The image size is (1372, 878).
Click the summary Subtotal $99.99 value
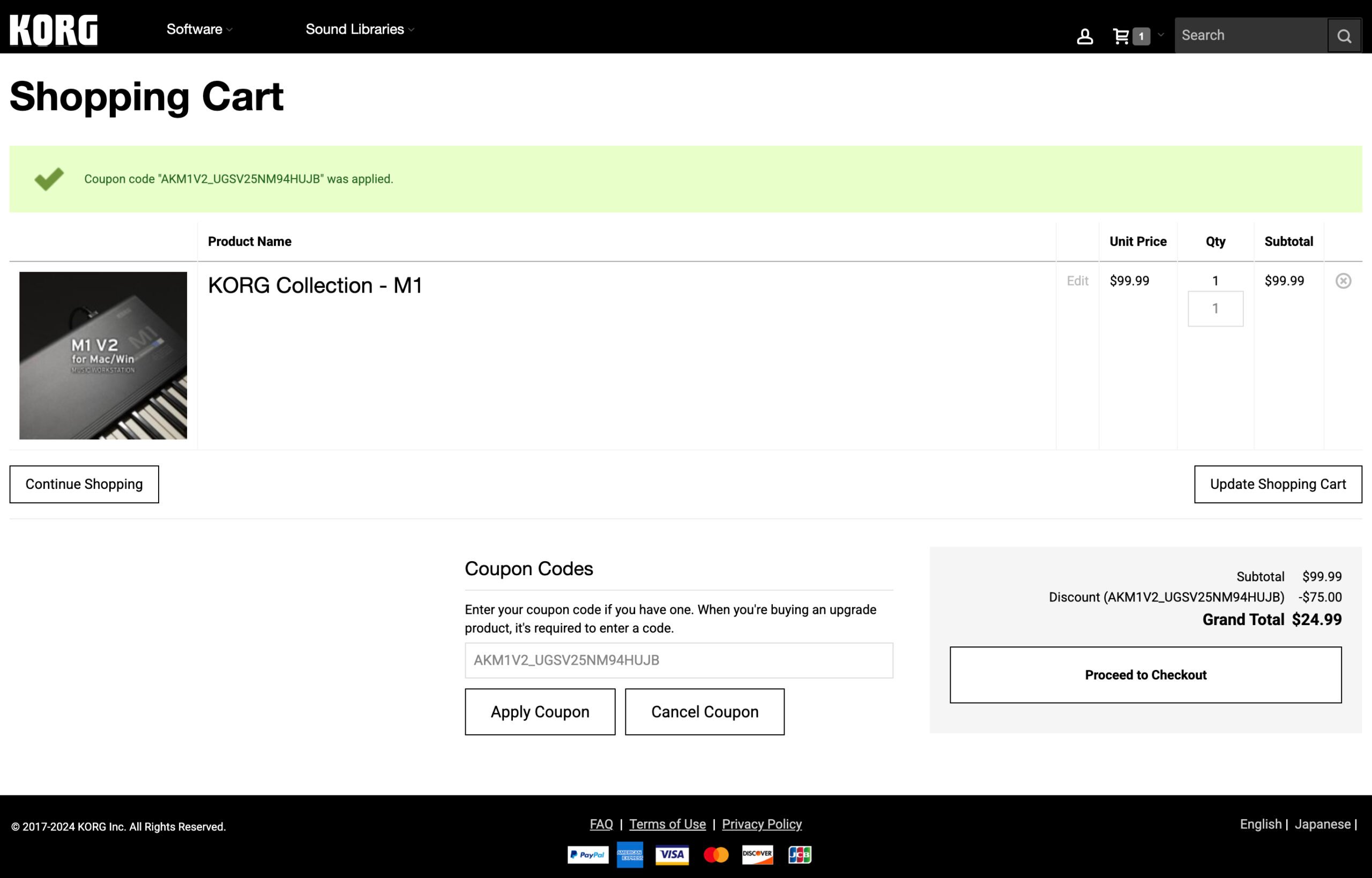pos(1322,577)
